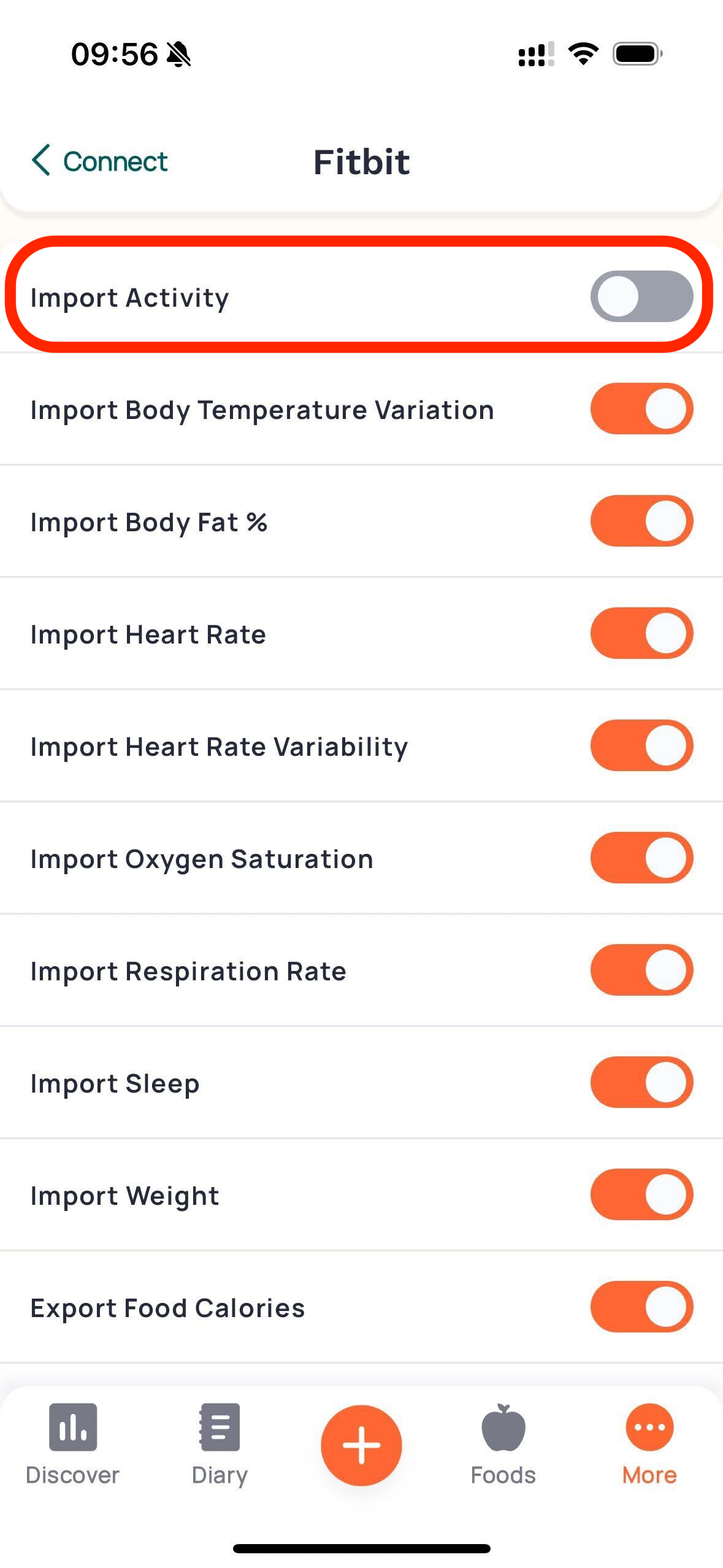The image size is (723, 1568).
Task: Tap the silent bell status icon
Action: [178, 54]
